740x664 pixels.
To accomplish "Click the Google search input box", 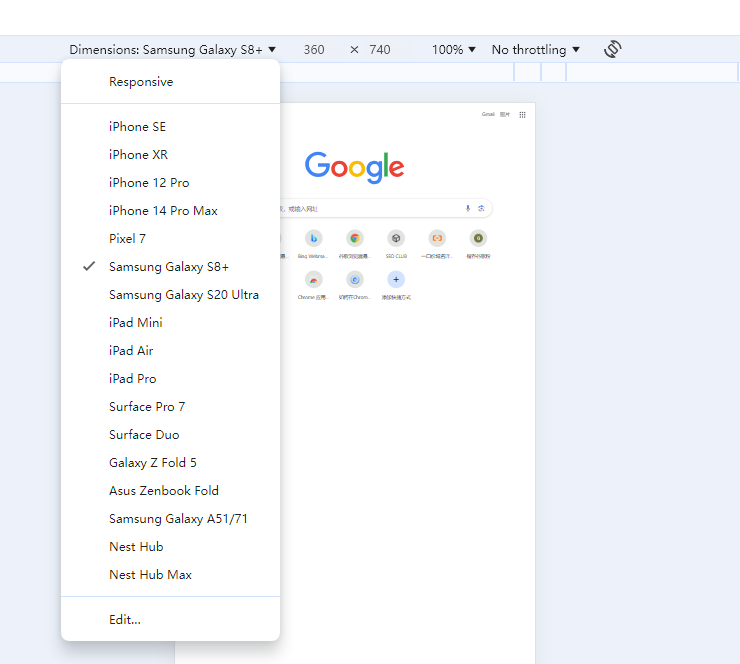I will tap(386, 208).
